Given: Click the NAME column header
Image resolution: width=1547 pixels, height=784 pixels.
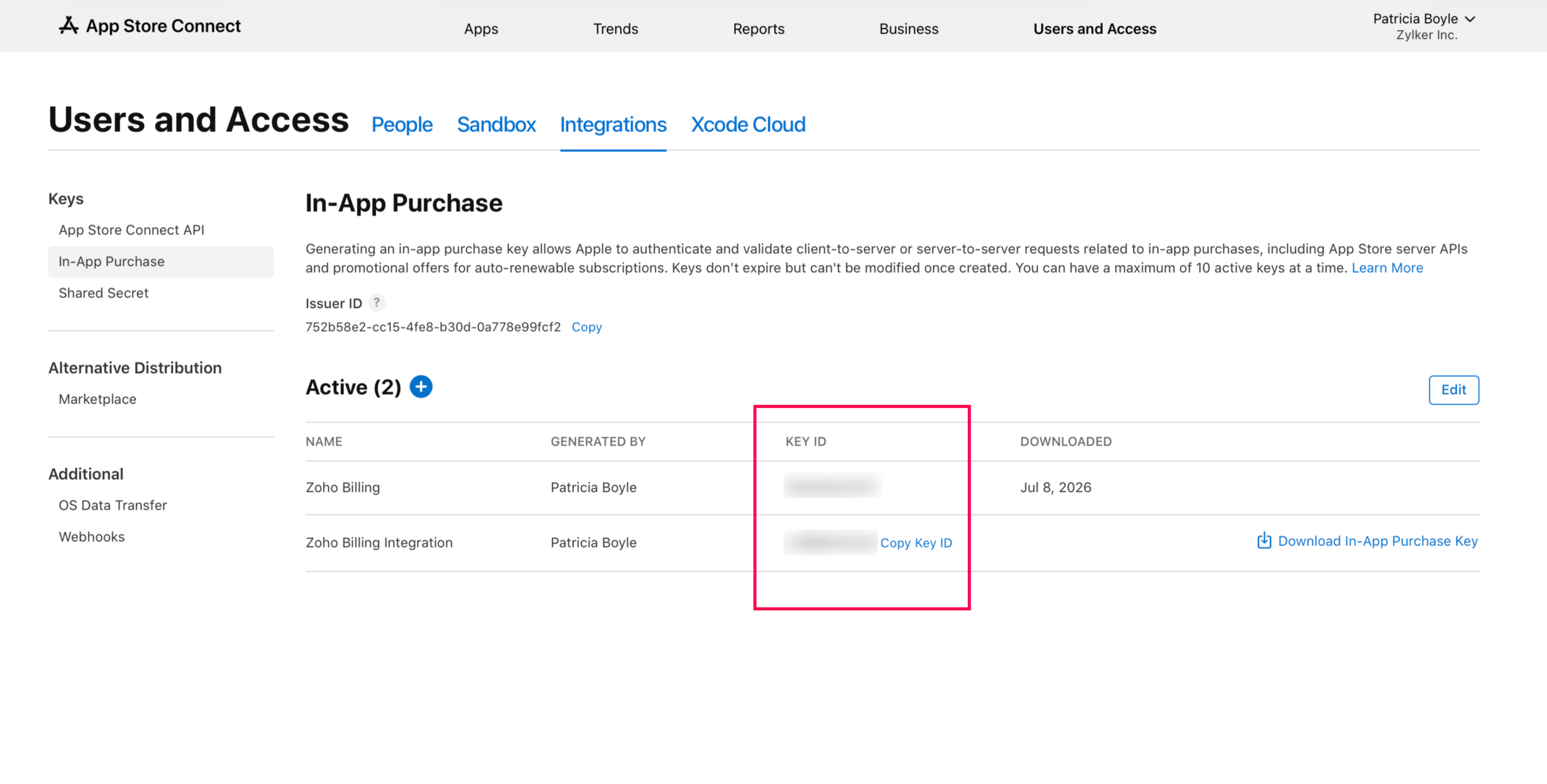Looking at the screenshot, I should 324,442.
